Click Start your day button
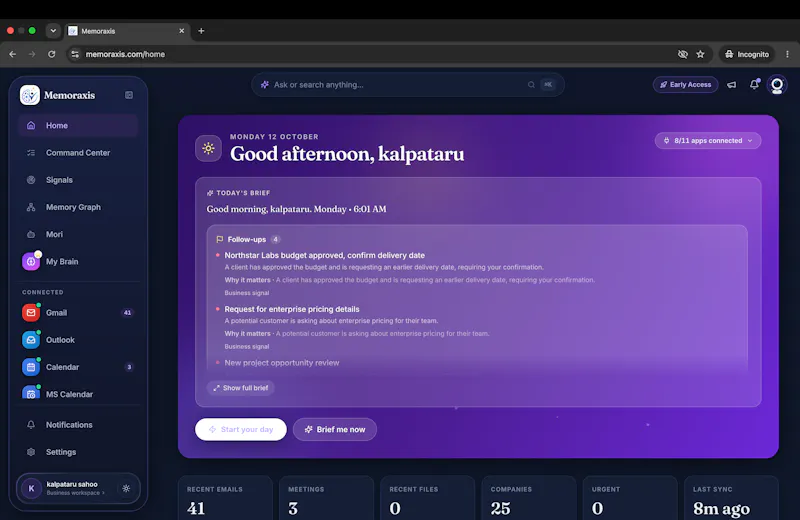 tap(241, 429)
